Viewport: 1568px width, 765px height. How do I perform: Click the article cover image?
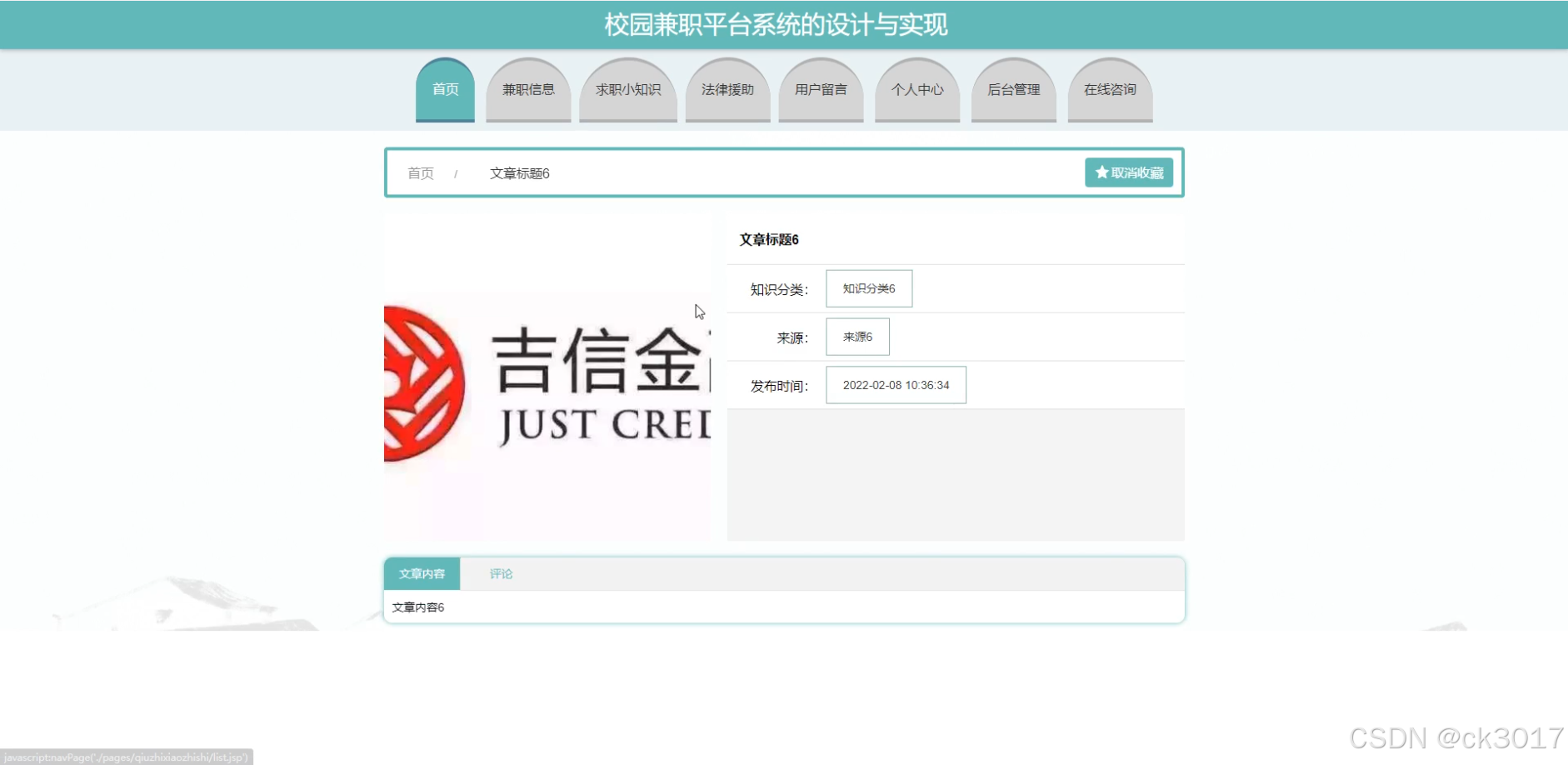click(x=547, y=377)
